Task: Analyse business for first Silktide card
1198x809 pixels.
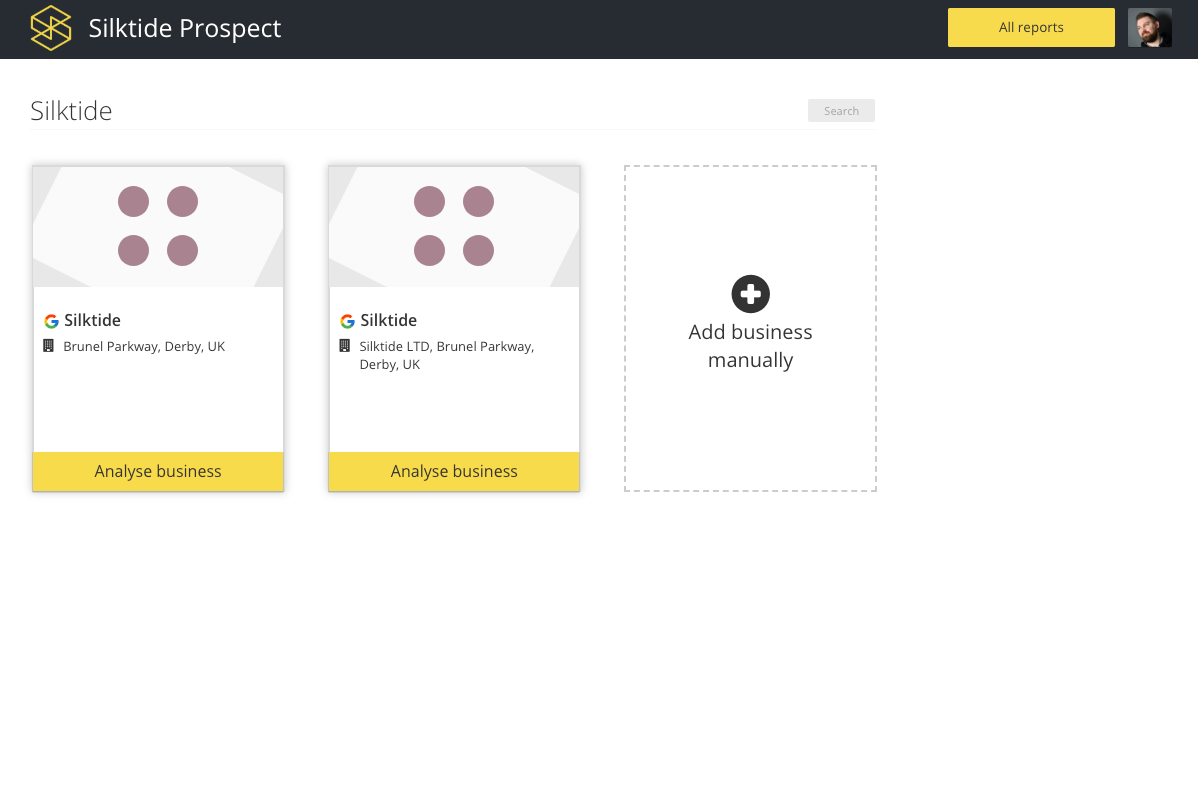Action: tap(157, 471)
